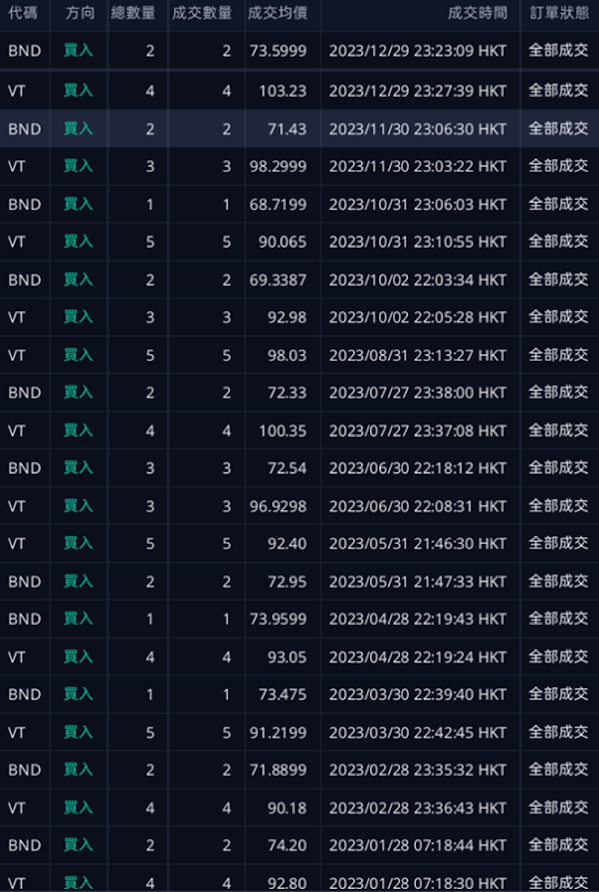599x892 pixels.
Task: Select price cell 74.20
Action: click(287, 845)
